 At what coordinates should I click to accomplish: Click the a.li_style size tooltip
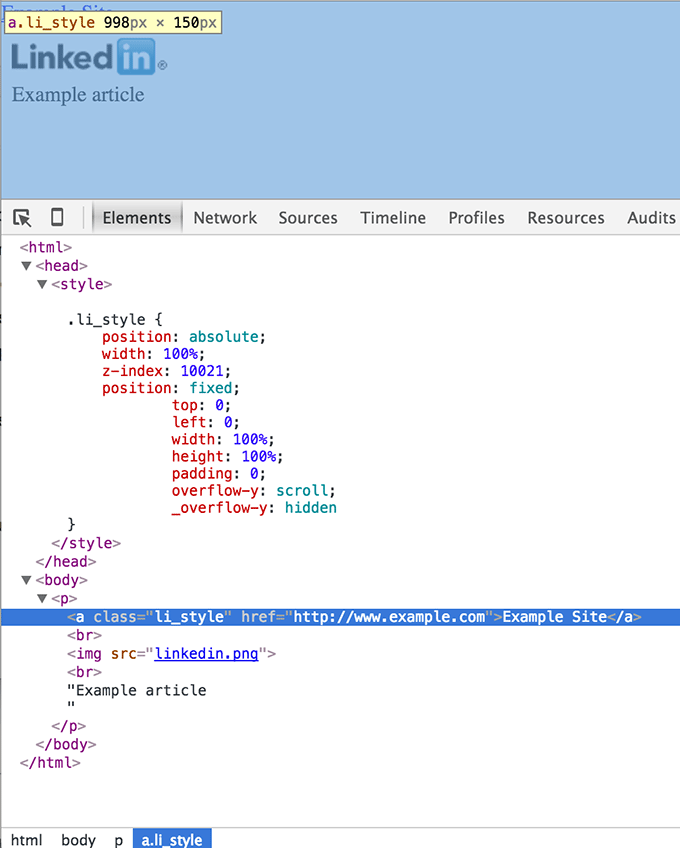pyautogui.click(x=113, y=23)
